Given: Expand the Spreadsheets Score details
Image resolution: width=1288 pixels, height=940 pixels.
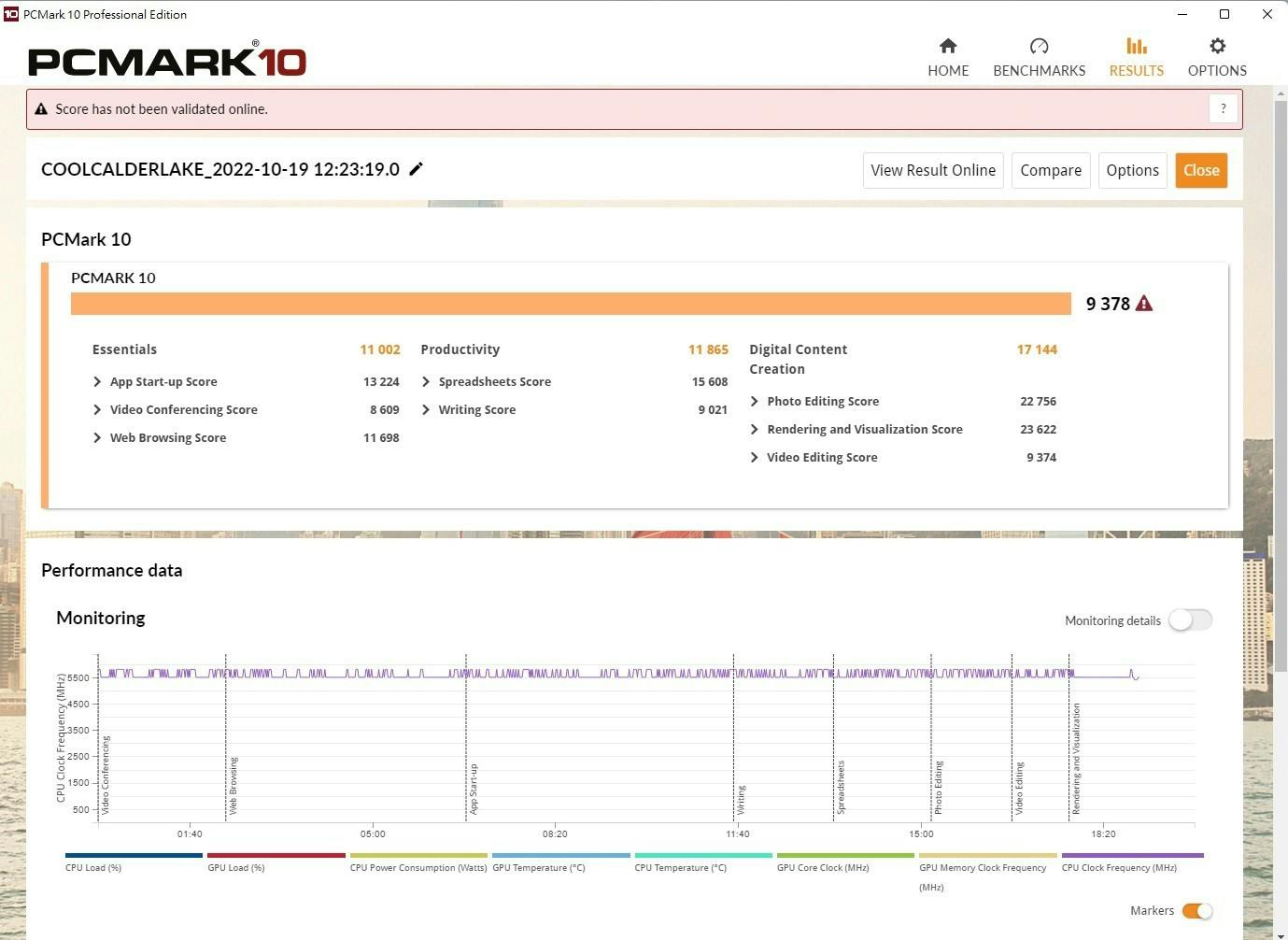Looking at the screenshot, I should [426, 382].
